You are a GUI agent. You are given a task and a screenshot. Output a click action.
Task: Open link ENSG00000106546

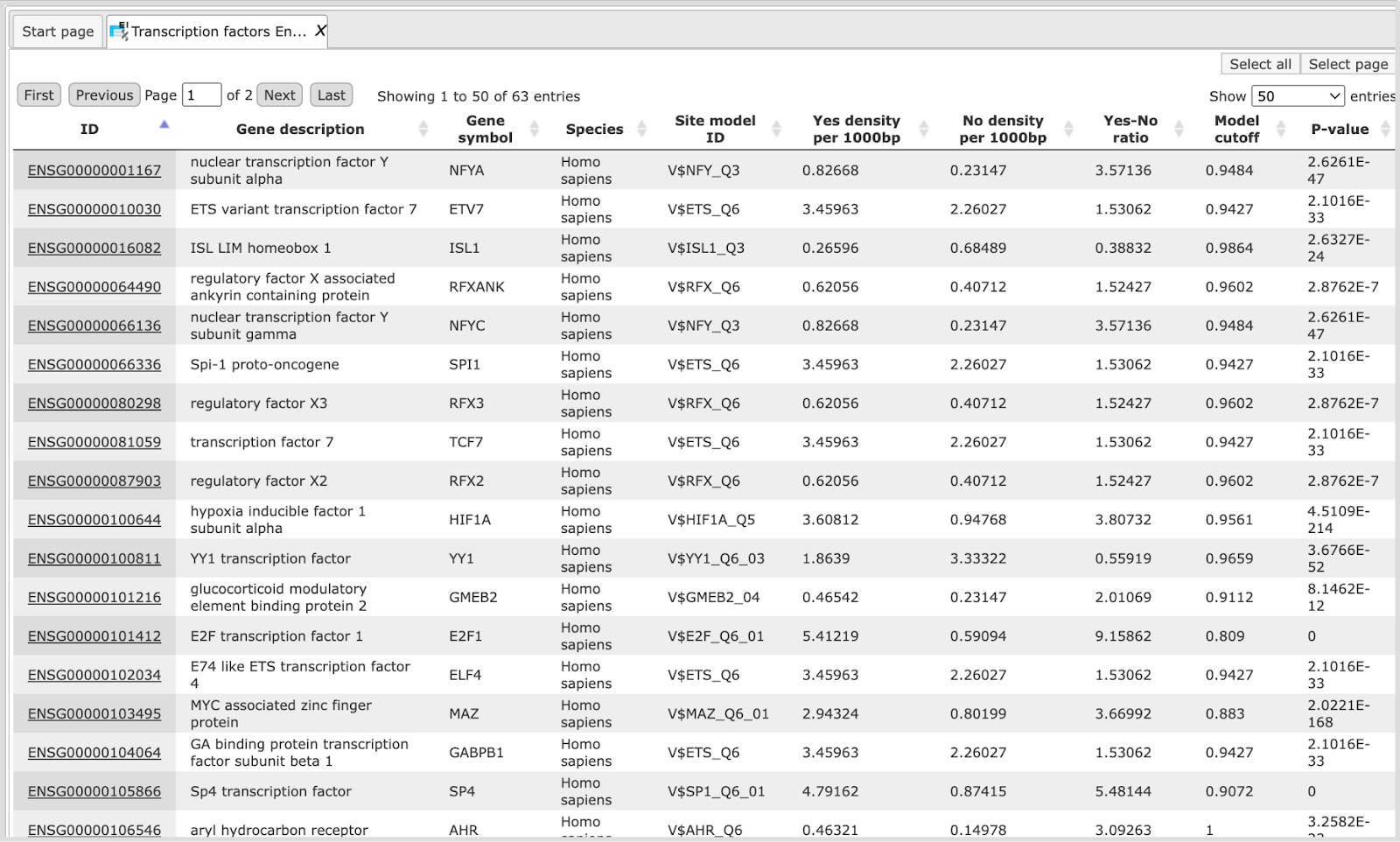tap(94, 830)
